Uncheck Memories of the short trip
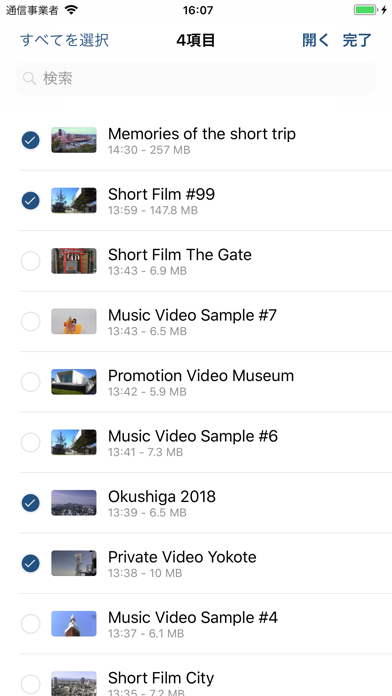The width and height of the screenshot is (392, 696). 31,140
